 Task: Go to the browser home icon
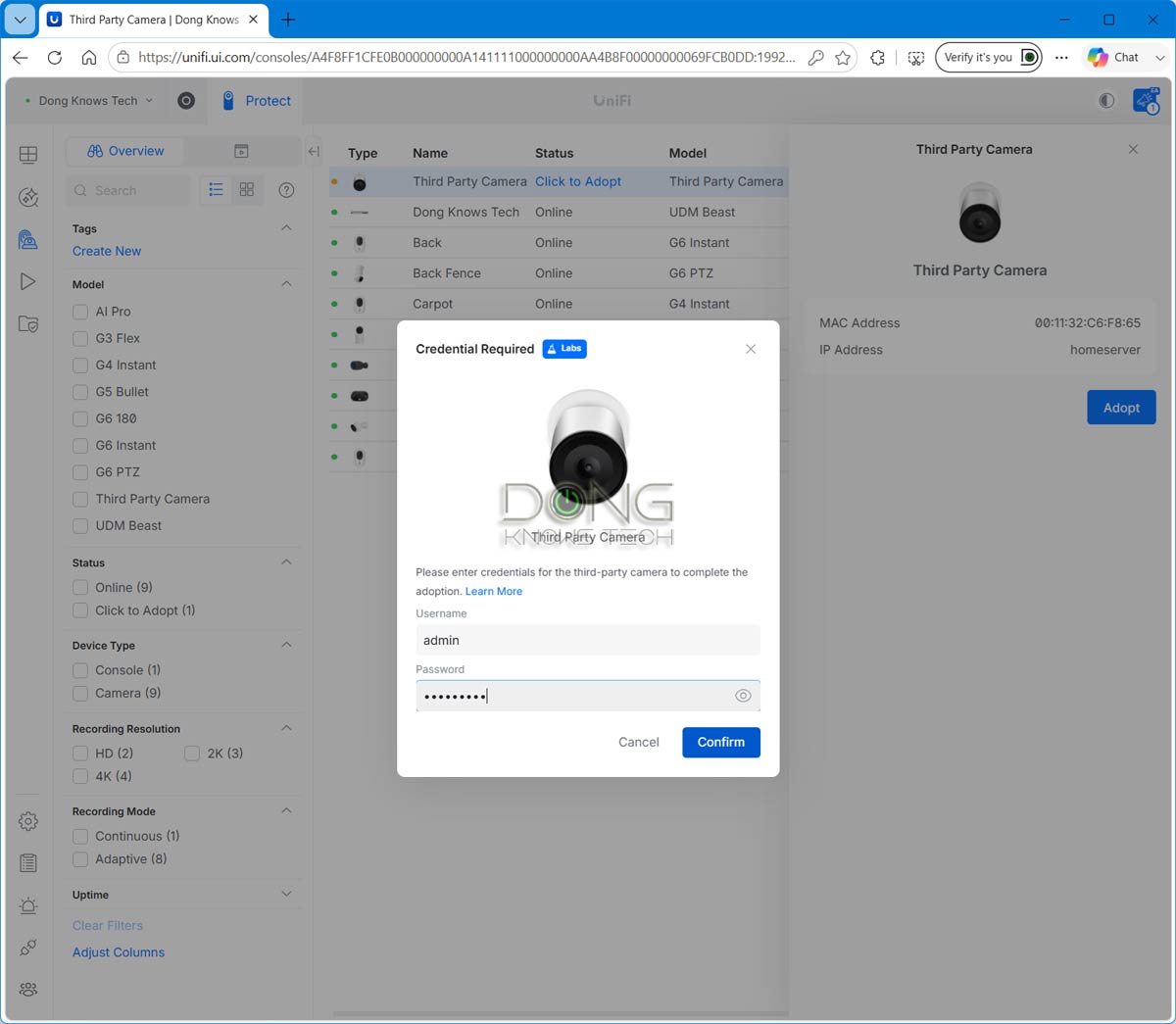pyautogui.click(x=89, y=58)
